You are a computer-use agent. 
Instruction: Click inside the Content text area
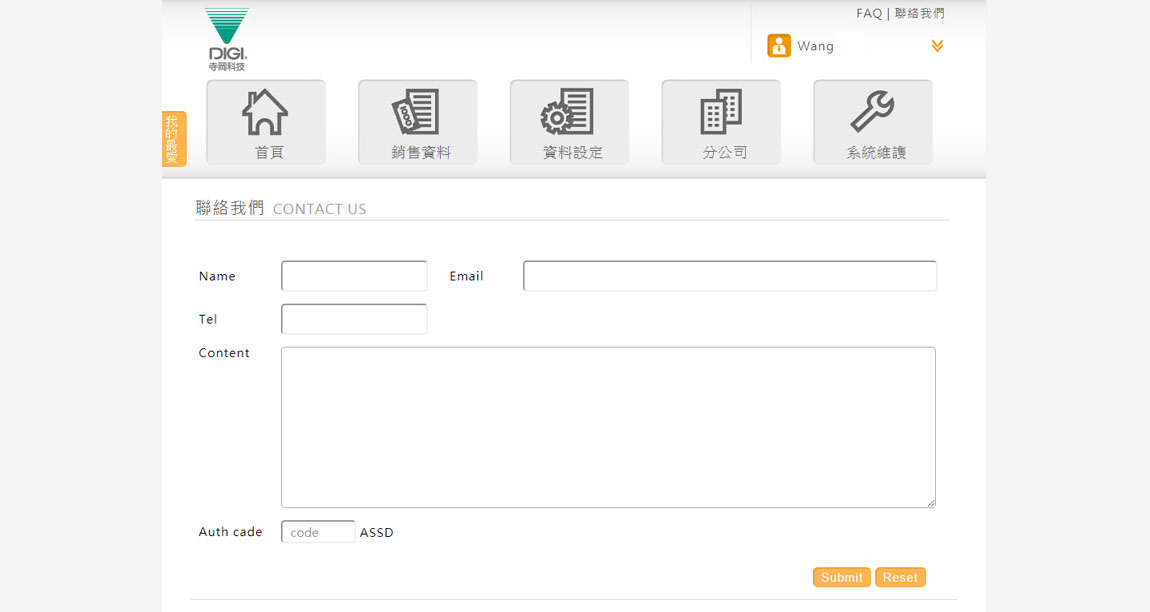point(608,427)
